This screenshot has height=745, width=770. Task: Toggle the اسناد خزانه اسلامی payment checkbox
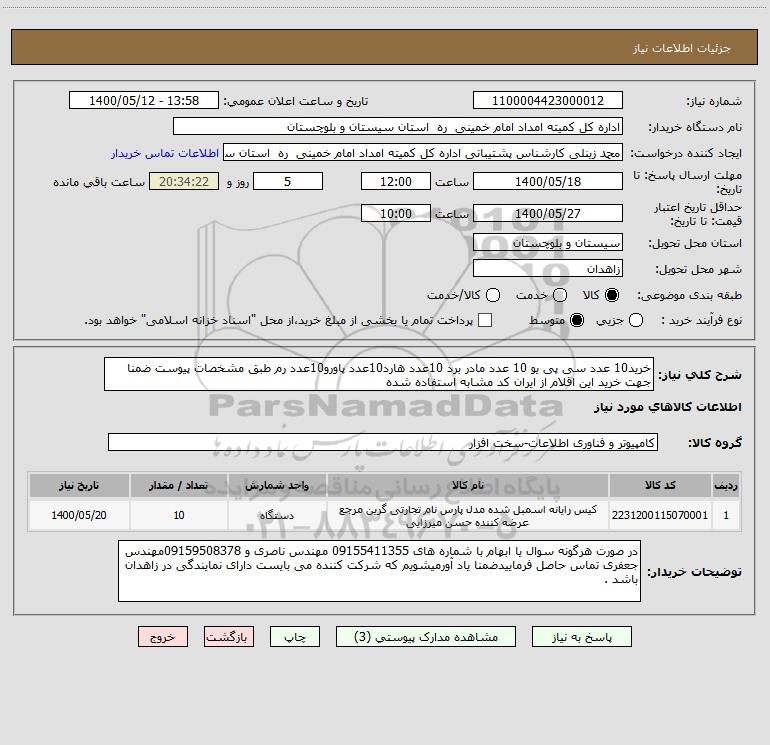pos(485,320)
